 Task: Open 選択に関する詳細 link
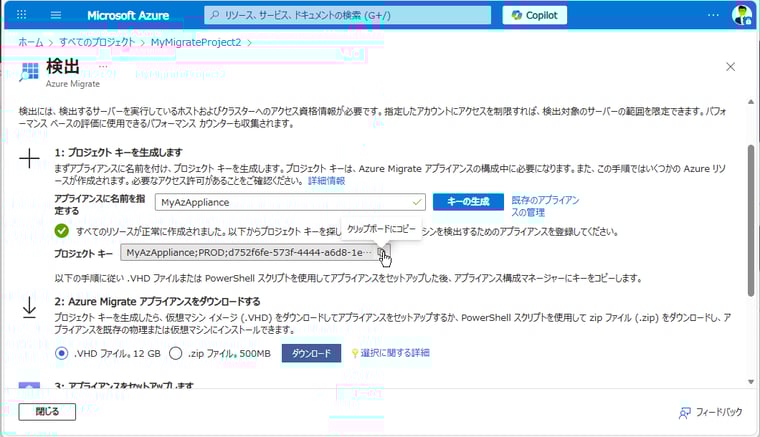click(395, 353)
